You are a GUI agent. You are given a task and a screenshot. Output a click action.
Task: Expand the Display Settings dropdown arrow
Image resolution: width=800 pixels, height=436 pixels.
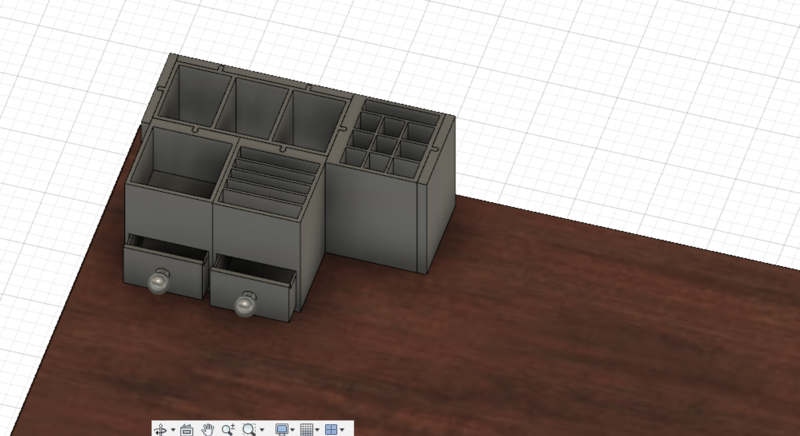[x=292, y=430]
